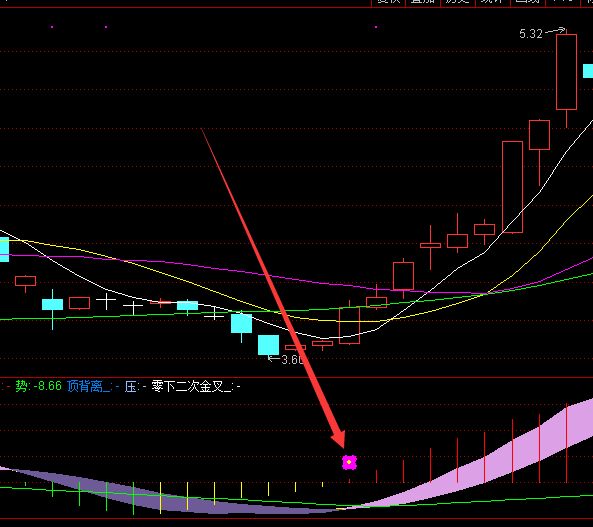Image resolution: width=593 pixels, height=527 pixels.
Task: Open the 统计 tab in the top bar
Action: [492, 2]
